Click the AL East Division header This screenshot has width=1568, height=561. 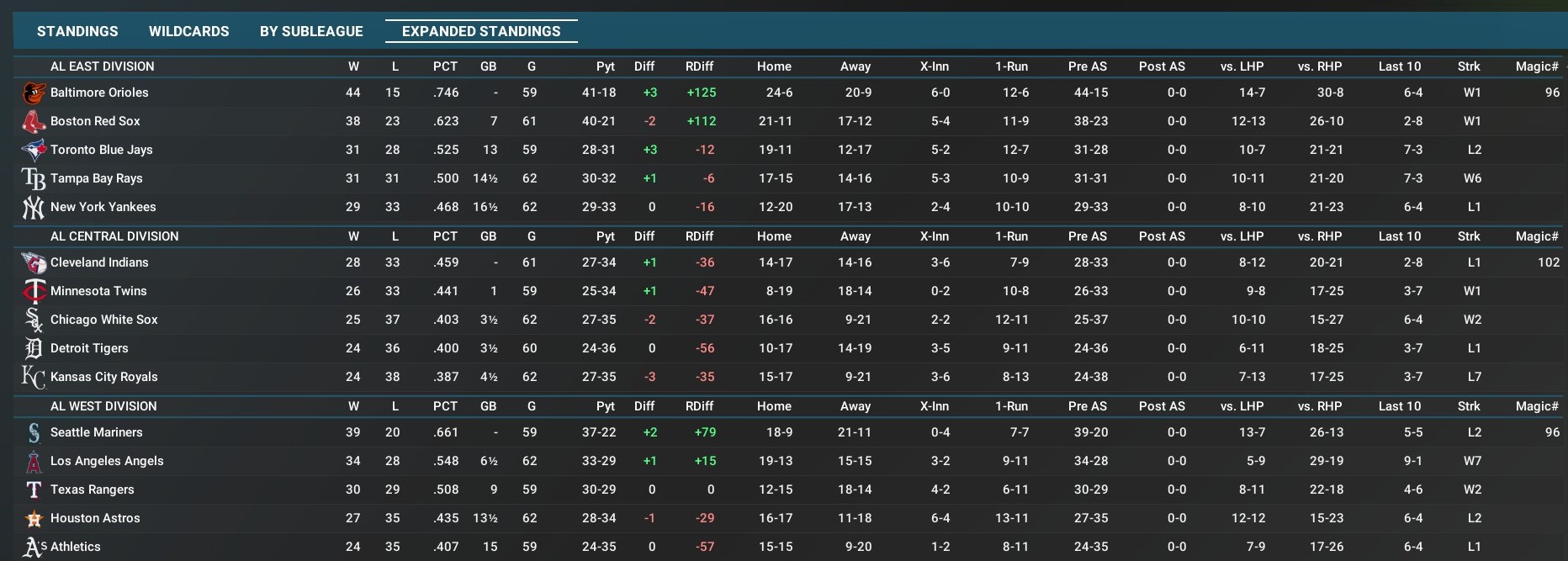tap(103, 66)
